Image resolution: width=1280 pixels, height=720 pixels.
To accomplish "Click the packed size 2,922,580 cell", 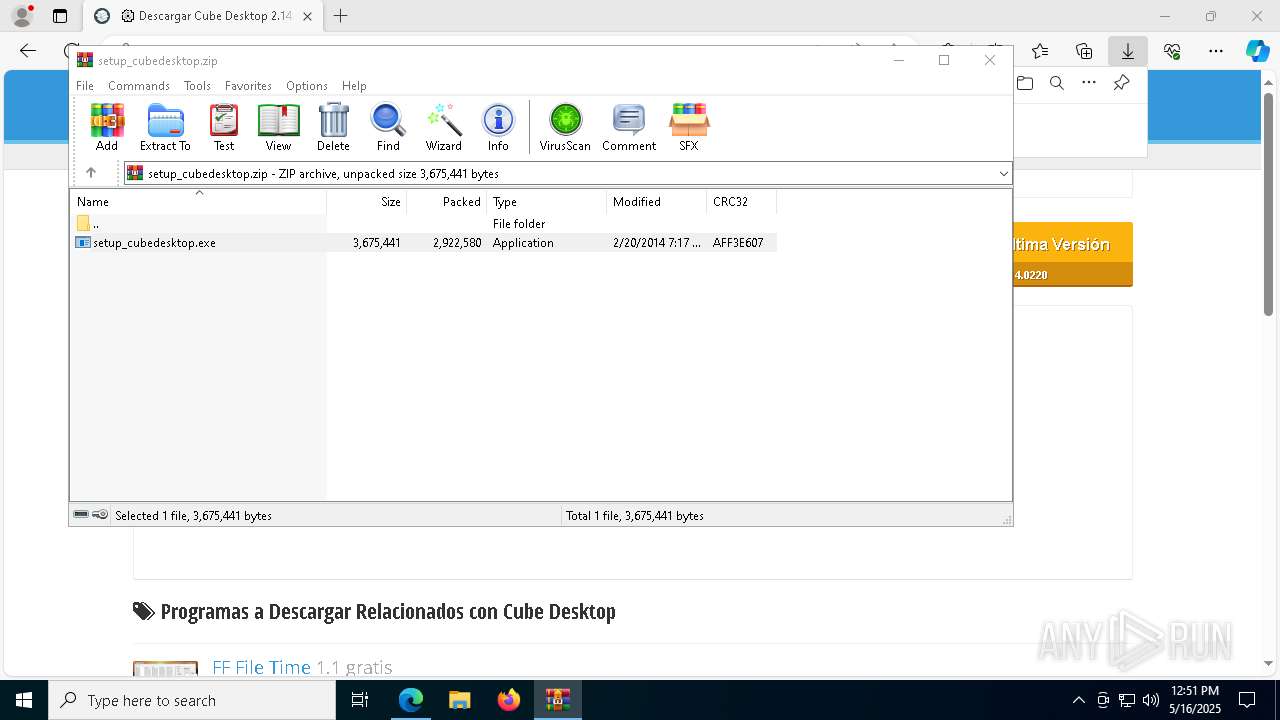I will (457, 243).
